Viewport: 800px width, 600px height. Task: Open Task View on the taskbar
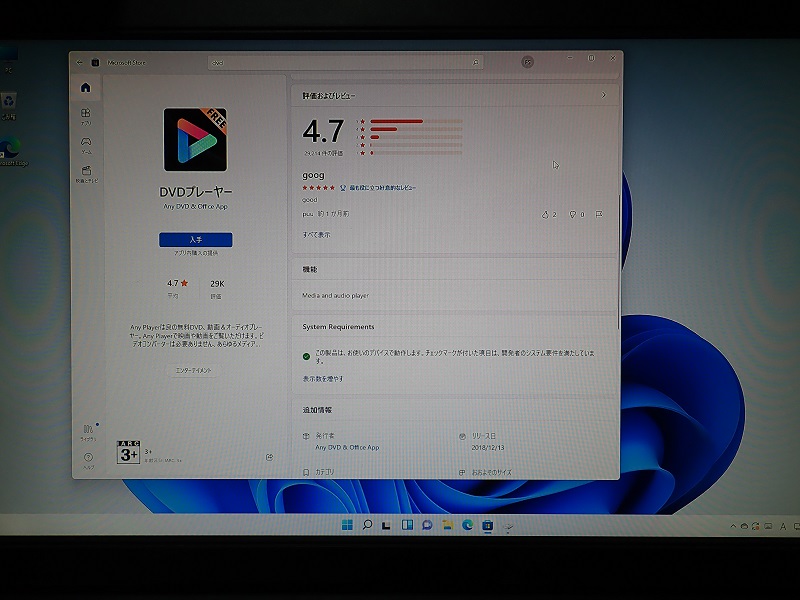pos(386,526)
